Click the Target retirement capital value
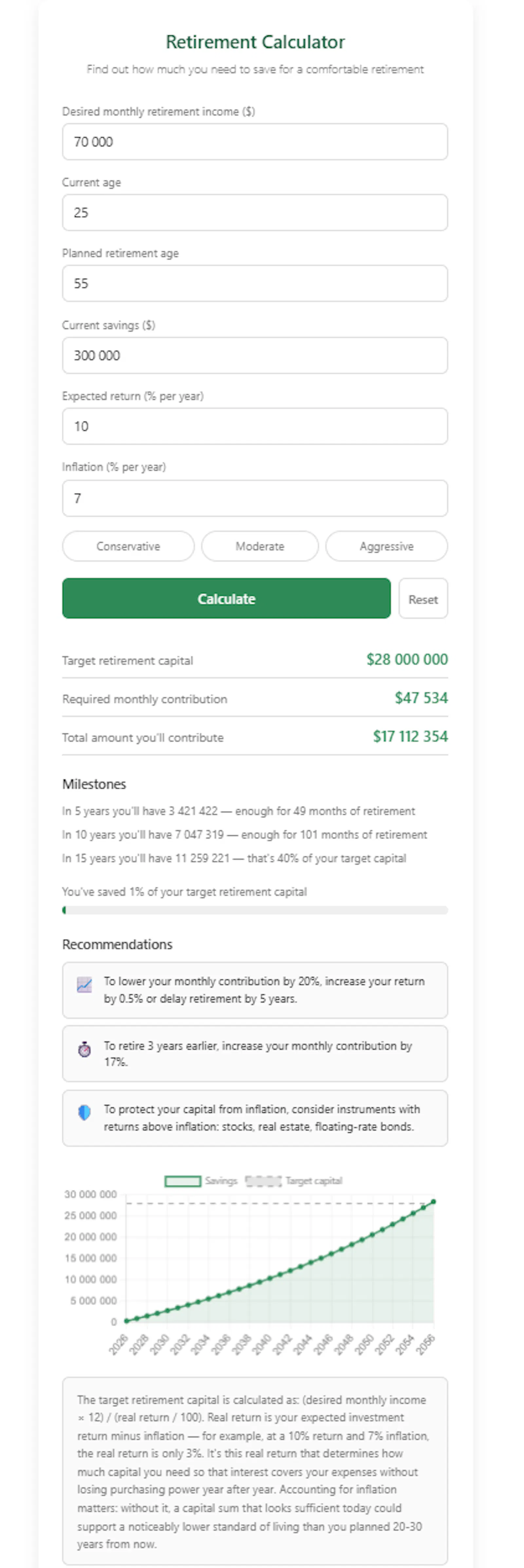 click(x=407, y=659)
